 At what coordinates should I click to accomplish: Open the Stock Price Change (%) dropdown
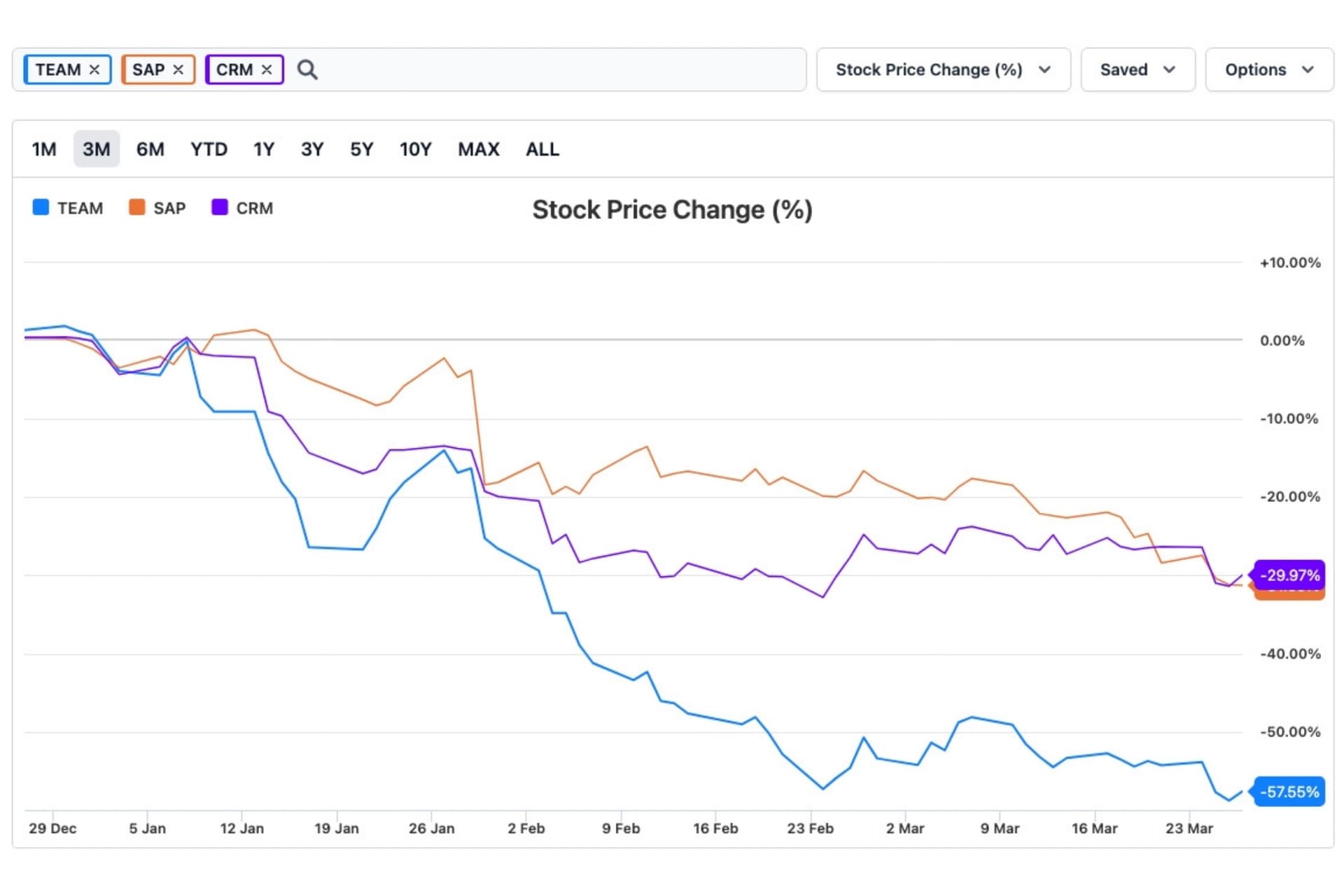tap(944, 70)
